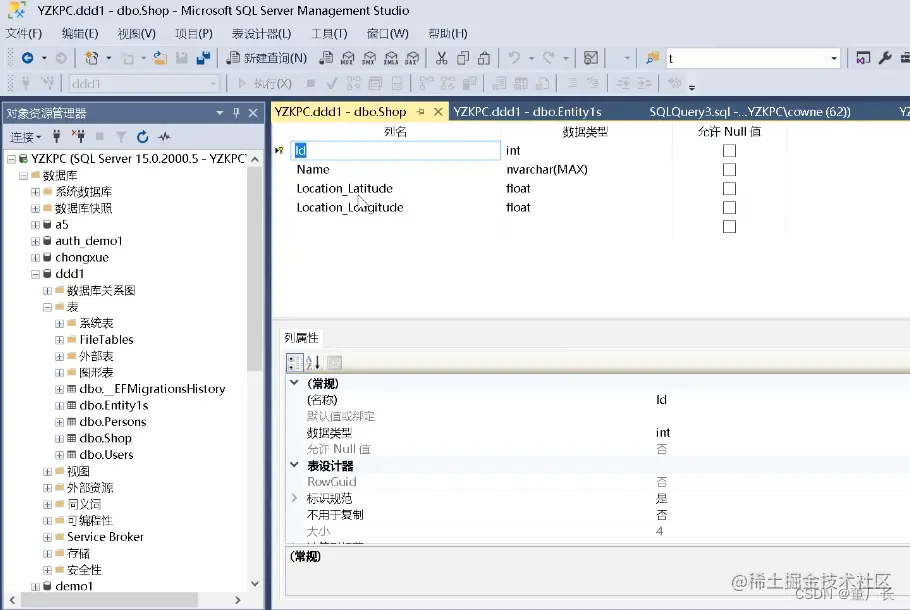Click the Find in Files icon
Viewport: 910px width, 610px height.
coord(652,58)
